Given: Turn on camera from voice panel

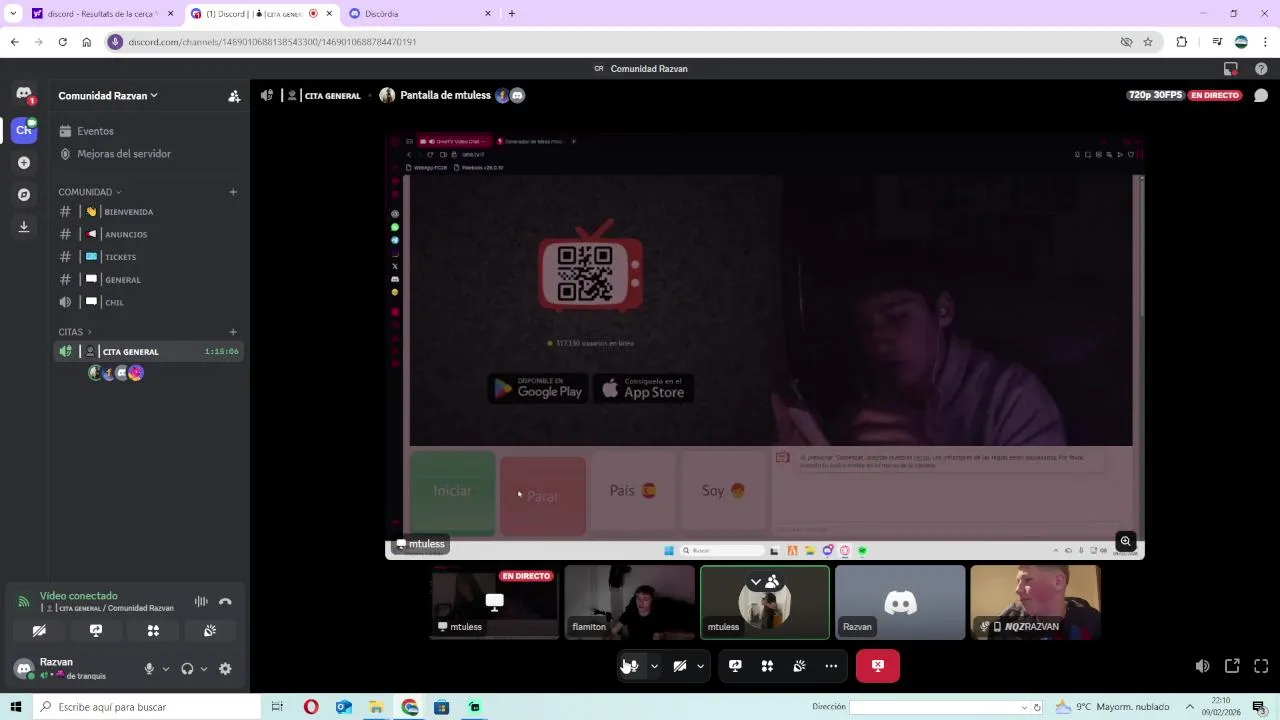Looking at the screenshot, I should point(39,631).
